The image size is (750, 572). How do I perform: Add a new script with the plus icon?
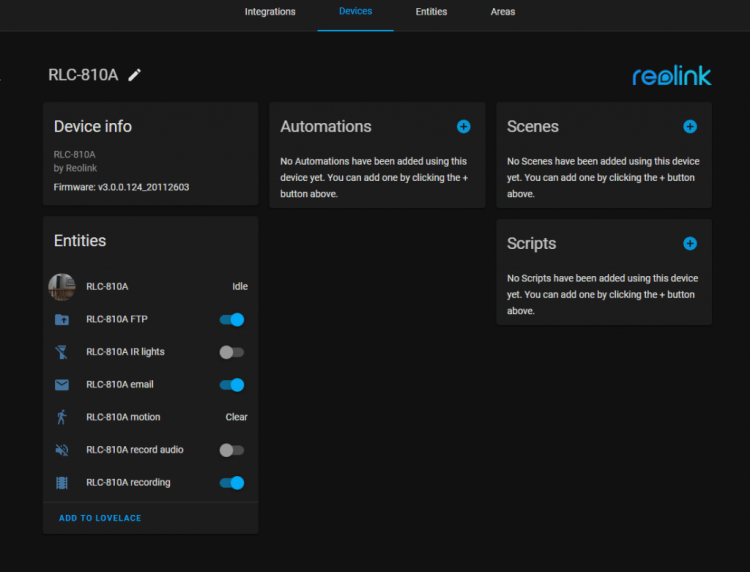click(690, 243)
